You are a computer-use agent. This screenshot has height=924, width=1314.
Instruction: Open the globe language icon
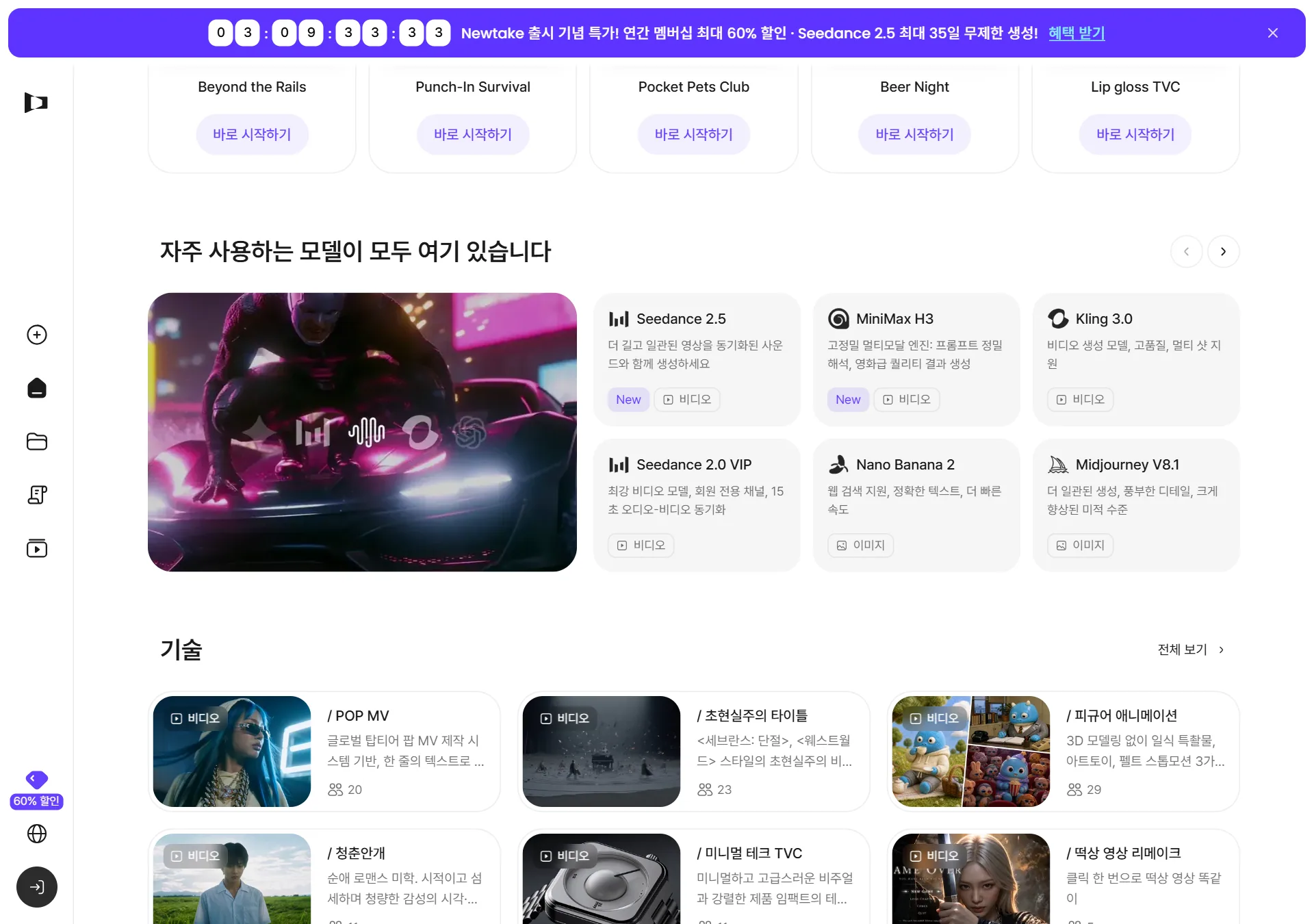coord(37,834)
